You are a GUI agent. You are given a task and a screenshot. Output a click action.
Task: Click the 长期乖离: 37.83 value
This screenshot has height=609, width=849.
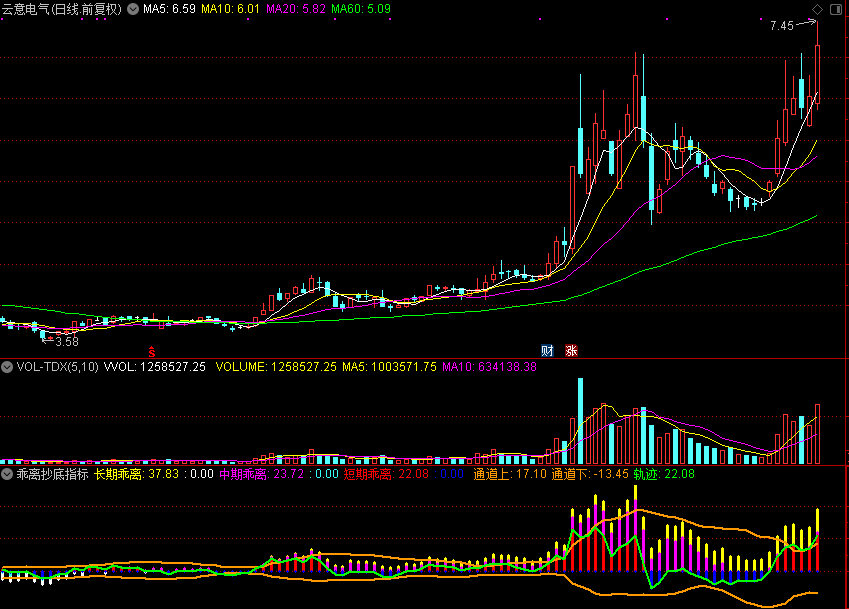coord(136,474)
